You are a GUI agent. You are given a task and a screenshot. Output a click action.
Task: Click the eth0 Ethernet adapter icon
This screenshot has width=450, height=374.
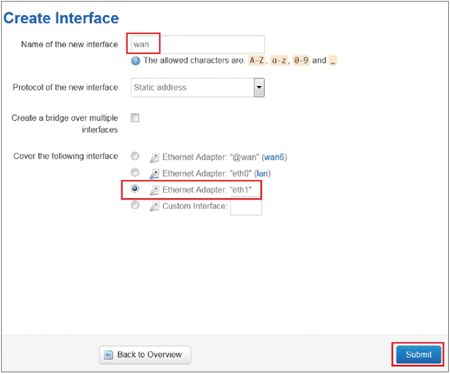coord(154,174)
